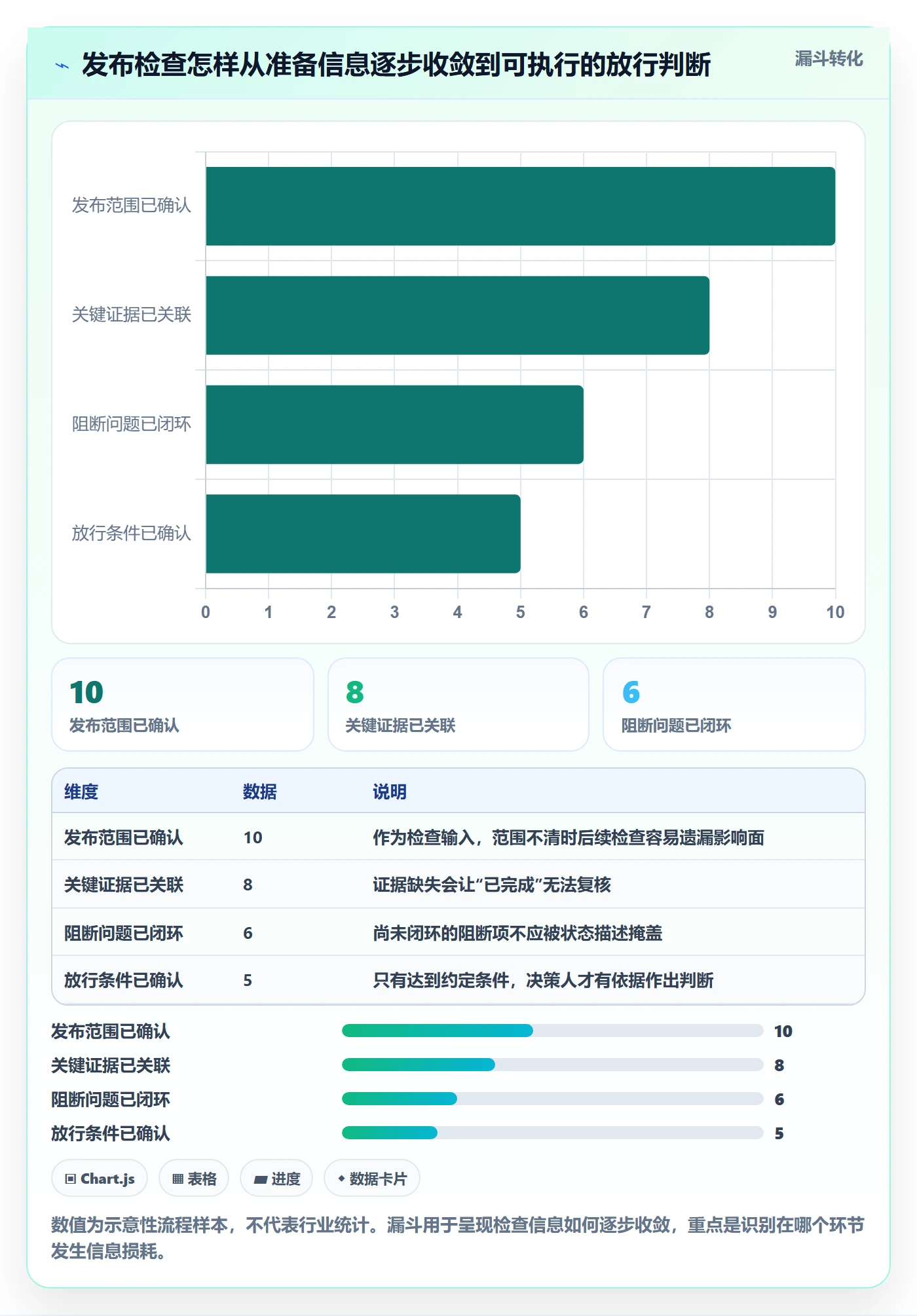Image resolution: width=917 pixels, height=1316 pixels.
Task: Select the 进度 chip
Action: 276,1179
